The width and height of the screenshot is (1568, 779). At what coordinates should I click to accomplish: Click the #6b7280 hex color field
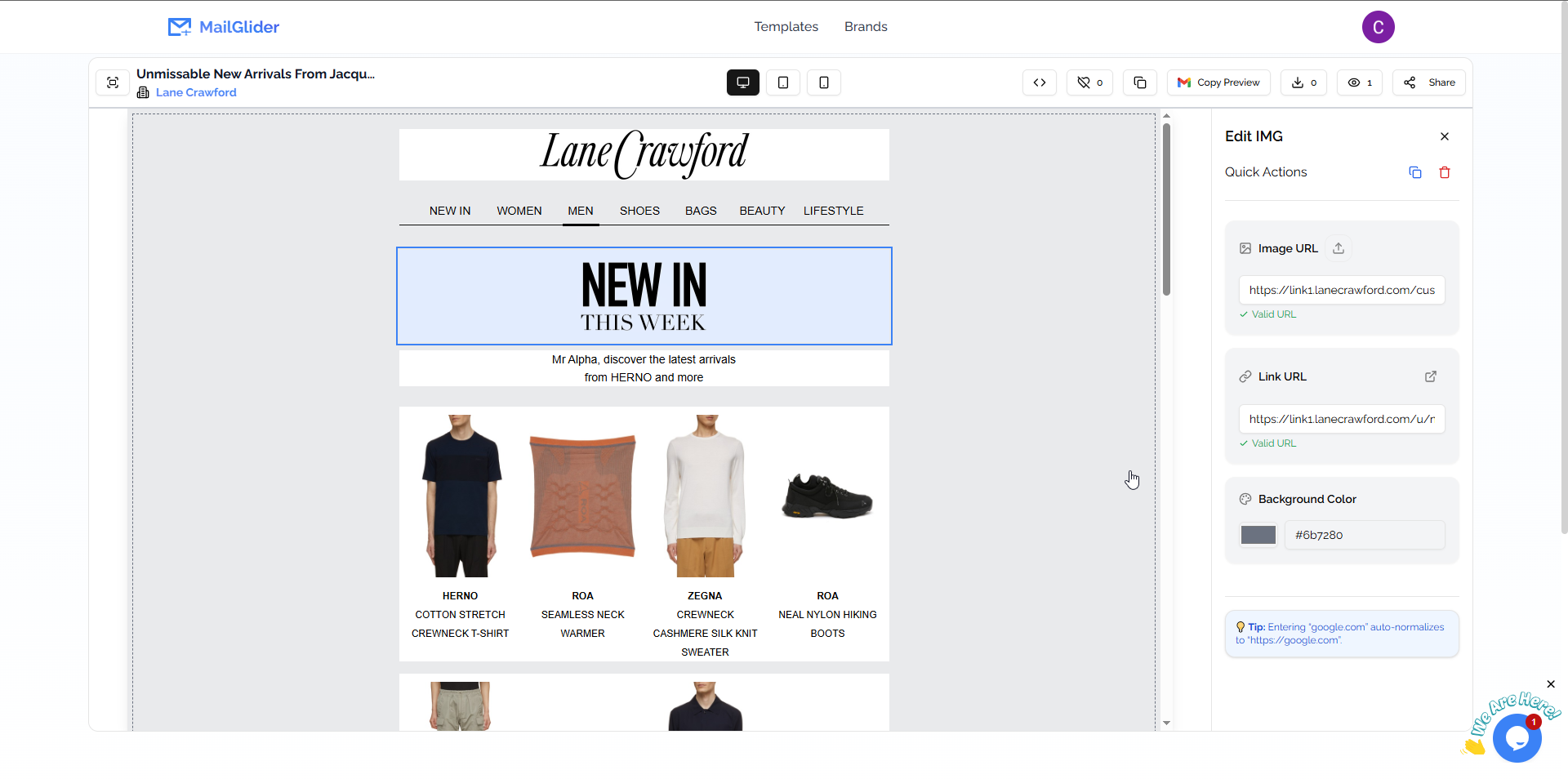[x=1365, y=535]
